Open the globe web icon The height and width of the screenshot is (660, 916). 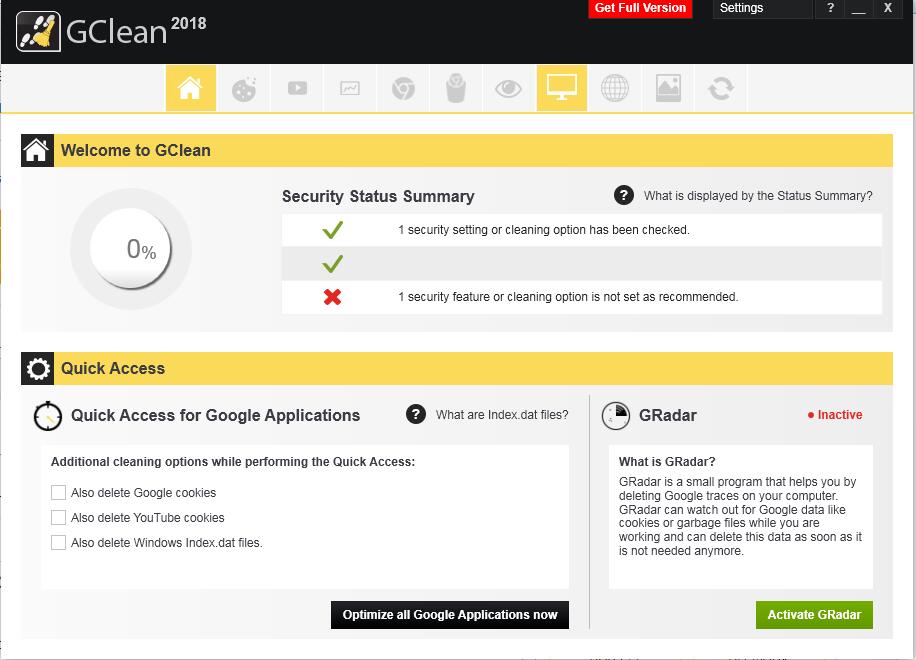[614, 88]
